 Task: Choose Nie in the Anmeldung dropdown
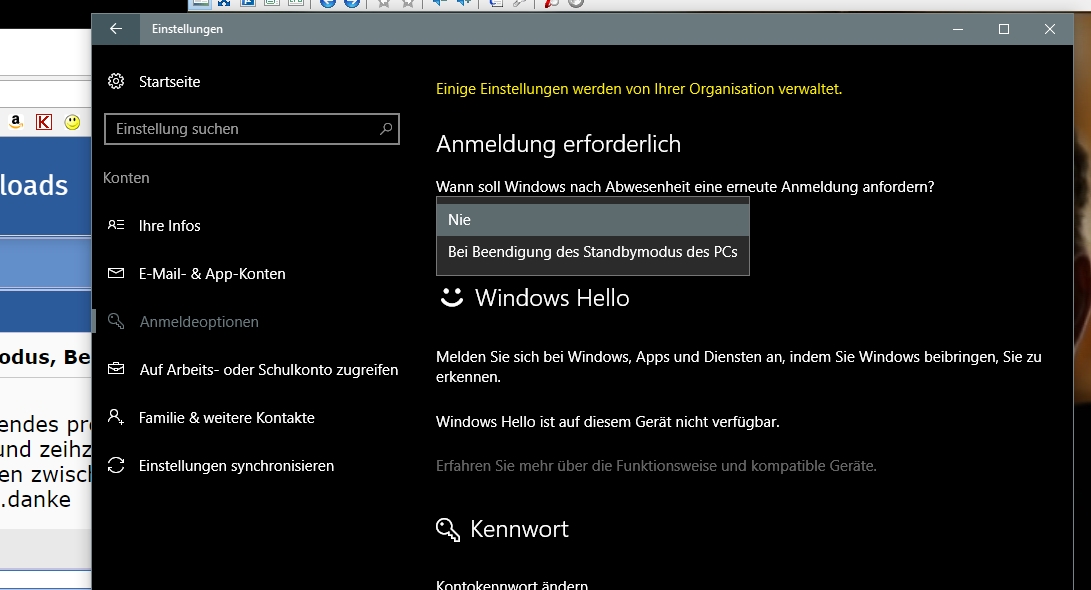pyautogui.click(x=593, y=220)
